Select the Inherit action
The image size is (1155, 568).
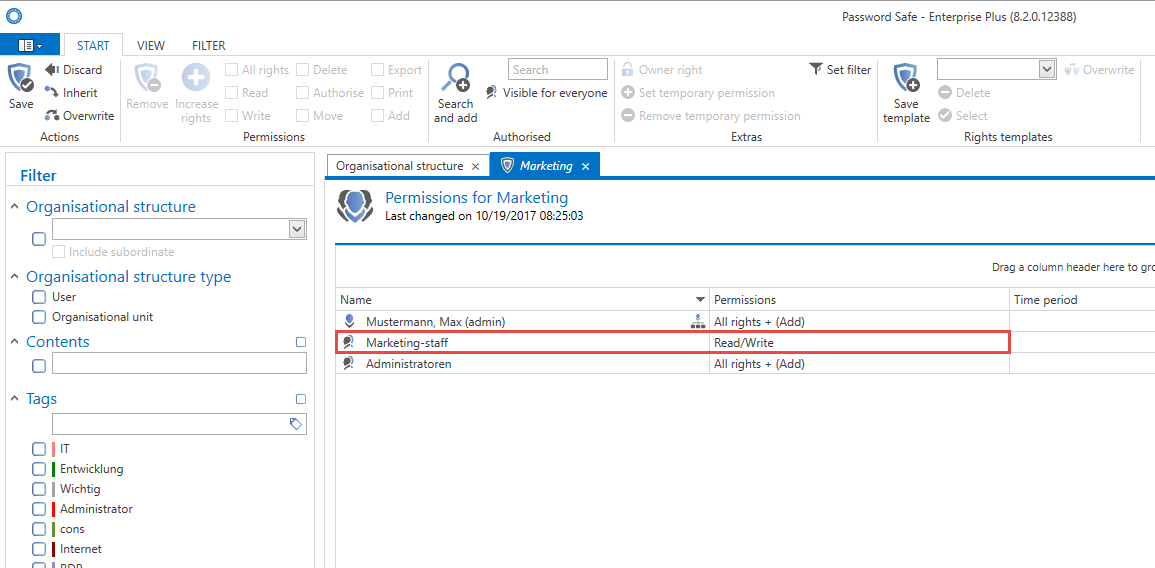(71, 92)
